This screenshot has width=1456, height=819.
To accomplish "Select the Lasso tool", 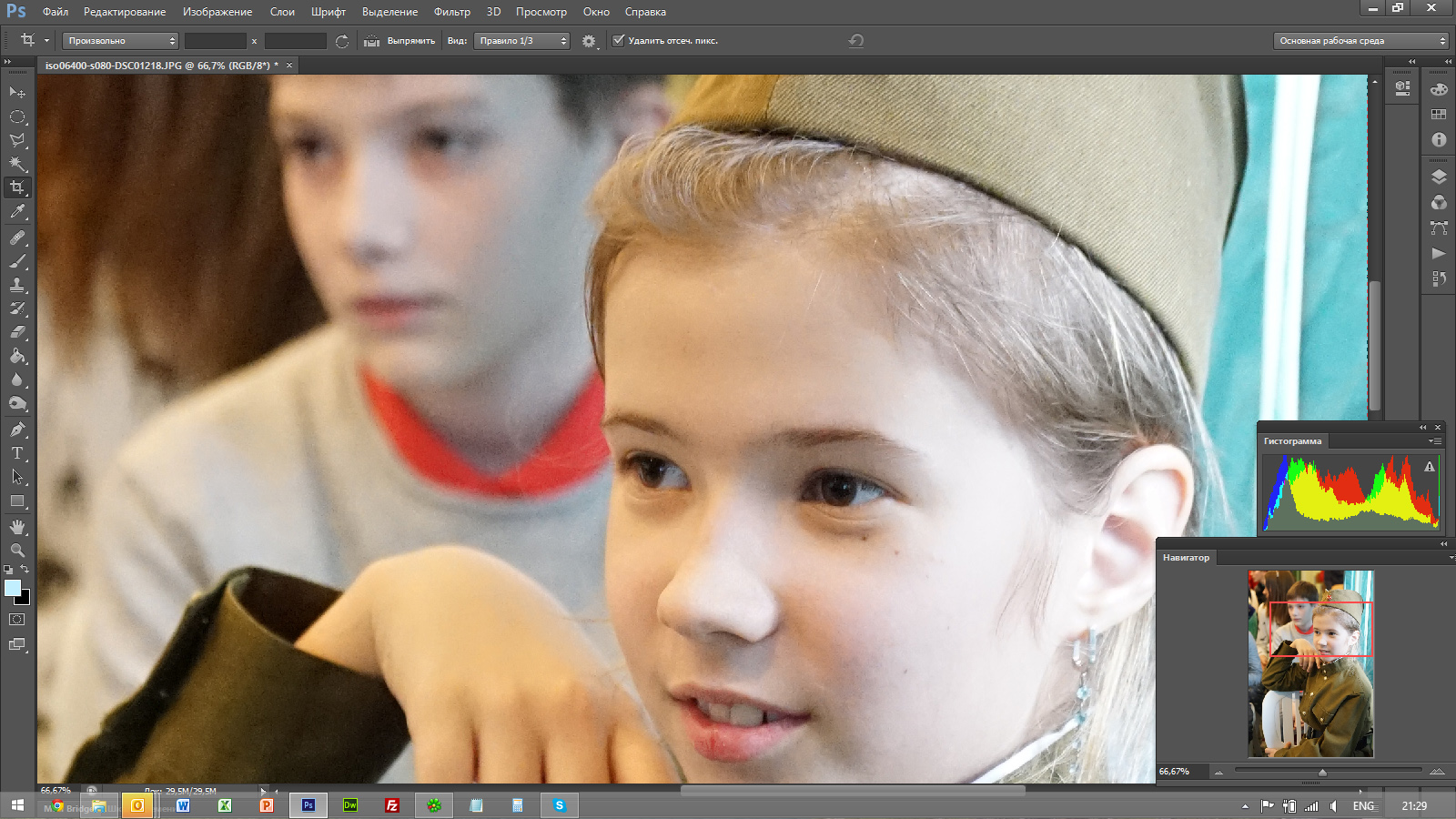I will [x=17, y=140].
